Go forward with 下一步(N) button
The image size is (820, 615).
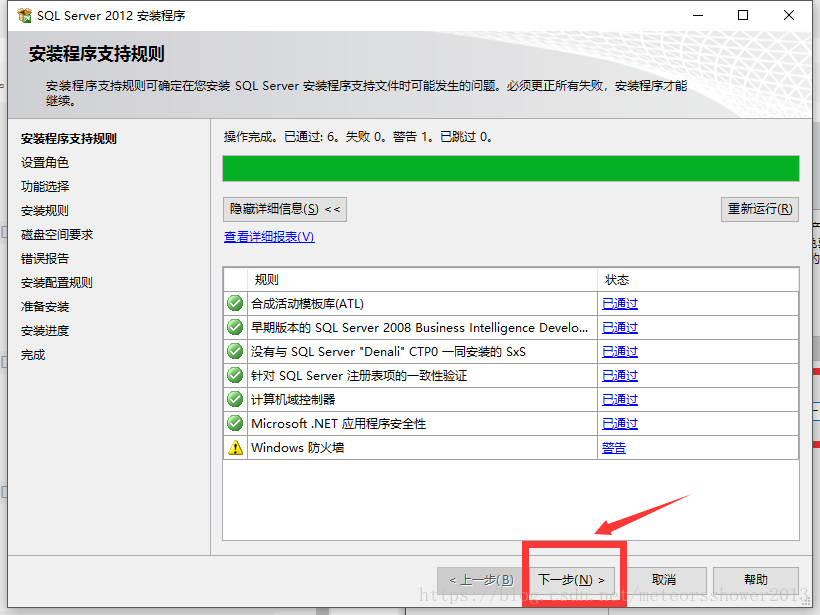pyautogui.click(x=571, y=580)
